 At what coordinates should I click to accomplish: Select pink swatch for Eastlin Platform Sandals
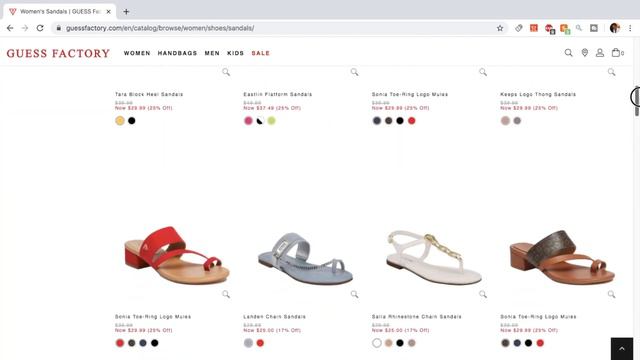[248, 121]
